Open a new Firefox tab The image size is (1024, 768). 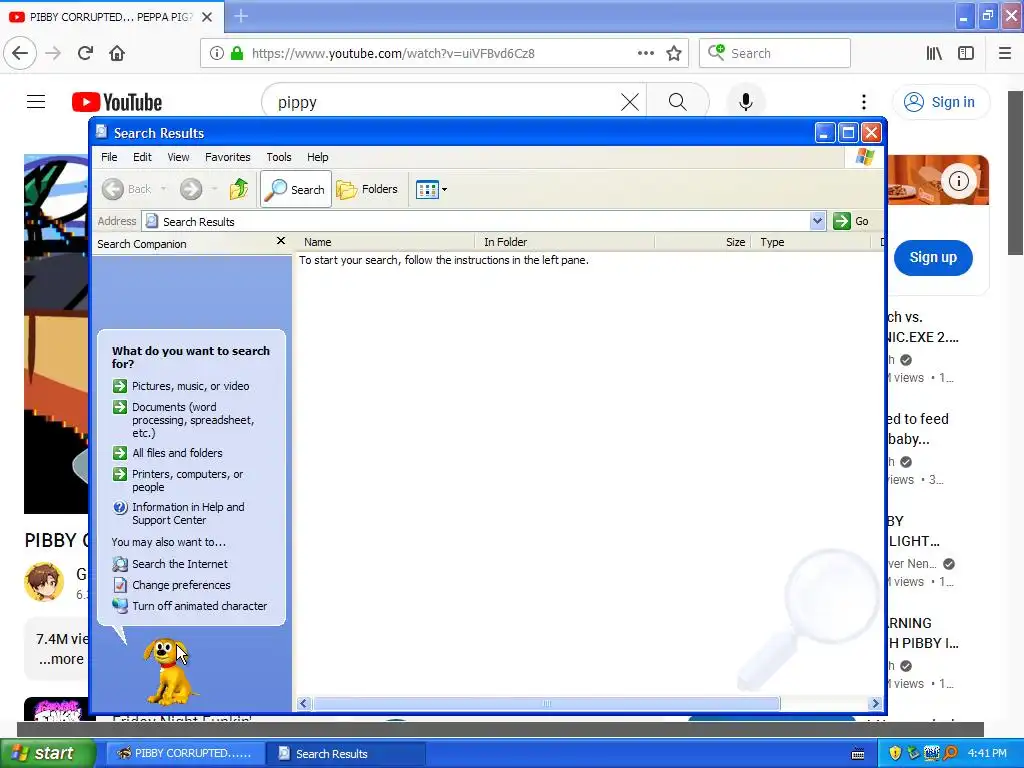click(x=241, y=16)
